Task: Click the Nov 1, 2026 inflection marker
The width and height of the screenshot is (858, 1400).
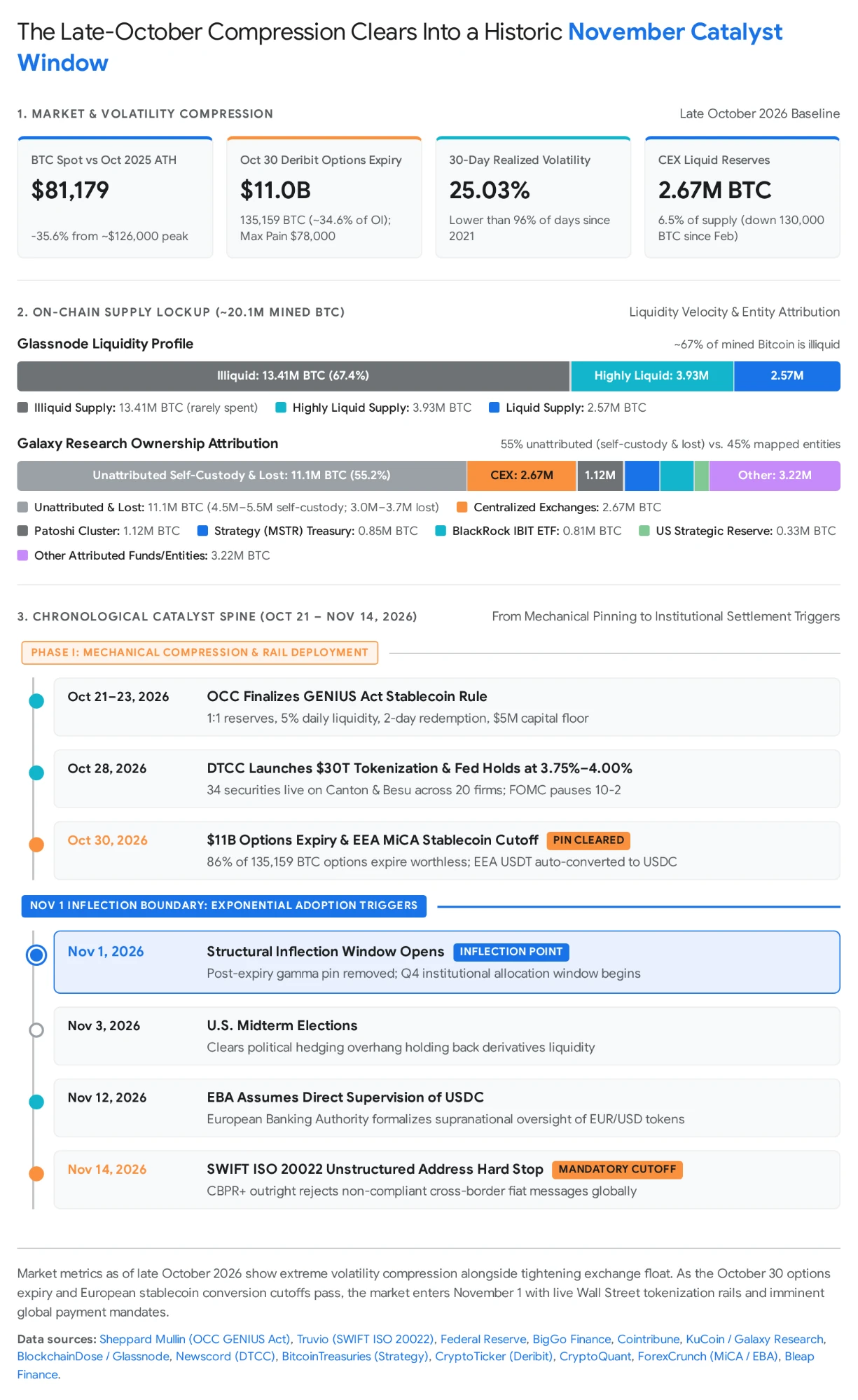Action: tap(36, 955)
